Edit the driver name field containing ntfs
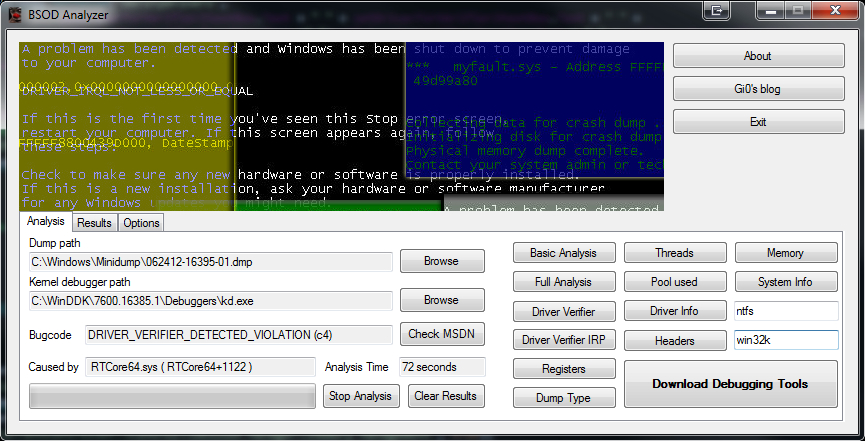Viewport: 865px width, 441px height. [x=786, y=311]
